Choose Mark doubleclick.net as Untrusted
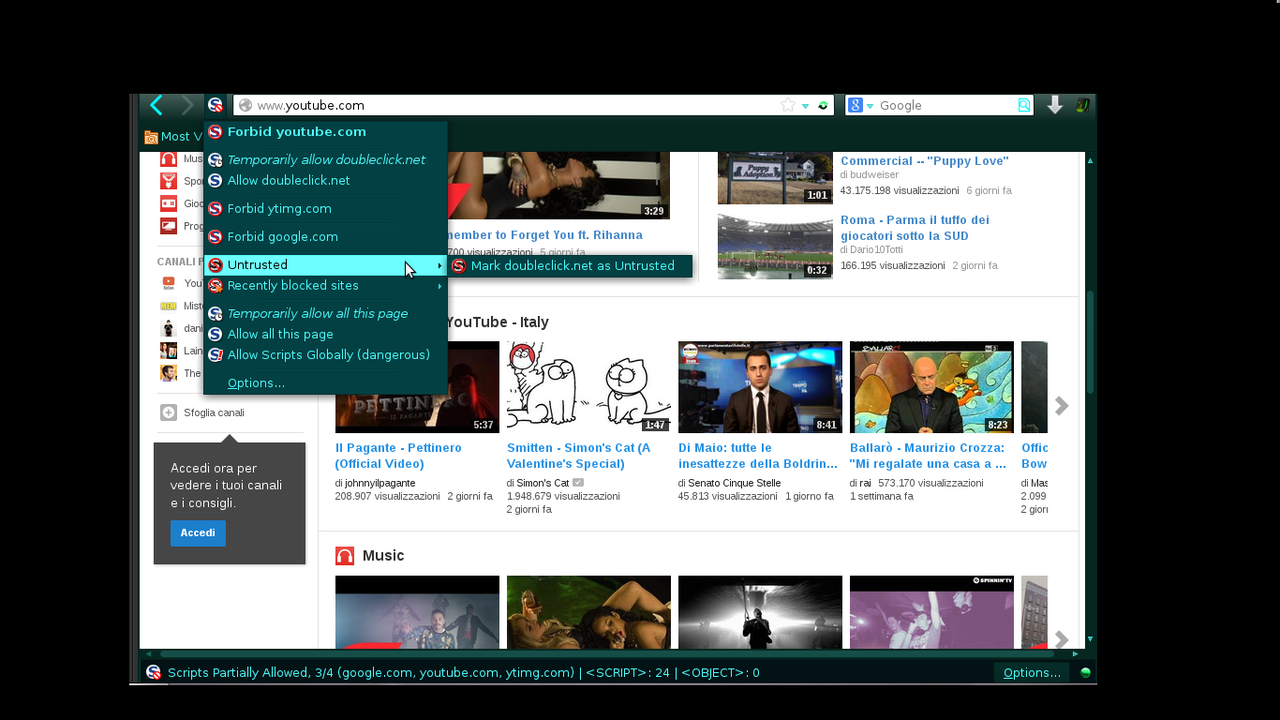1280x720 pixels. 570,266
